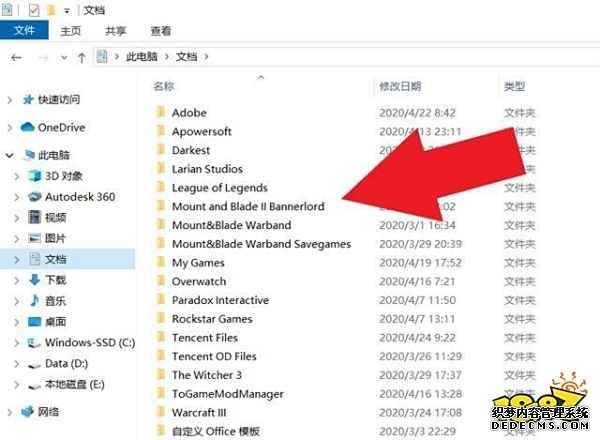Click the 2020/4/22 8:42 date cell

point(417,112)
